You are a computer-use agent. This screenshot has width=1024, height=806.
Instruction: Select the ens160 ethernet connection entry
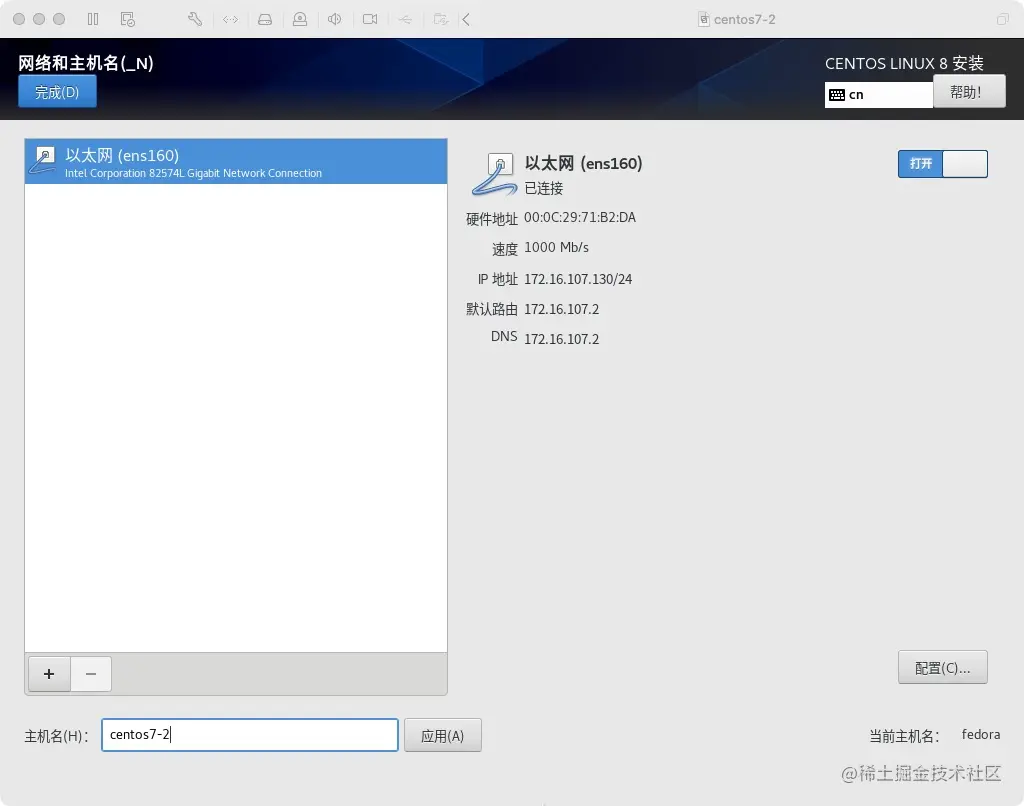[235, 162]
